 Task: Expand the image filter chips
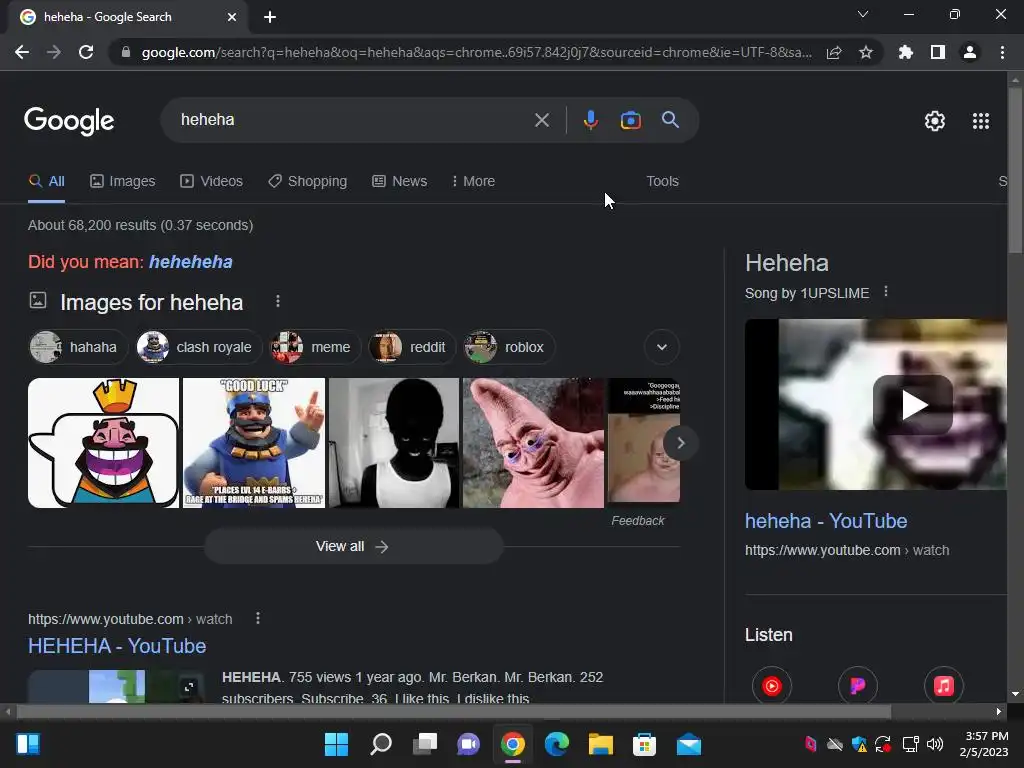662,347
